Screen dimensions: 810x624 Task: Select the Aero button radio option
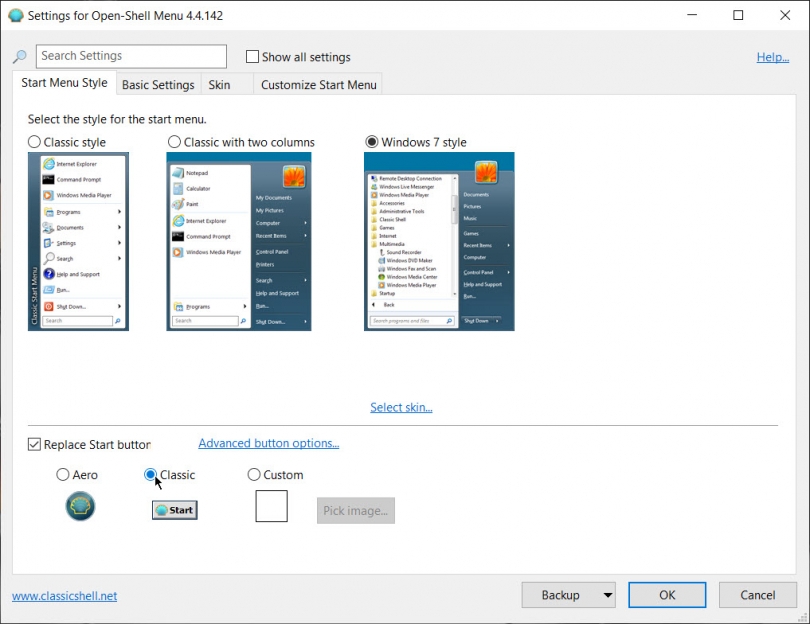[x=63, y=475]
